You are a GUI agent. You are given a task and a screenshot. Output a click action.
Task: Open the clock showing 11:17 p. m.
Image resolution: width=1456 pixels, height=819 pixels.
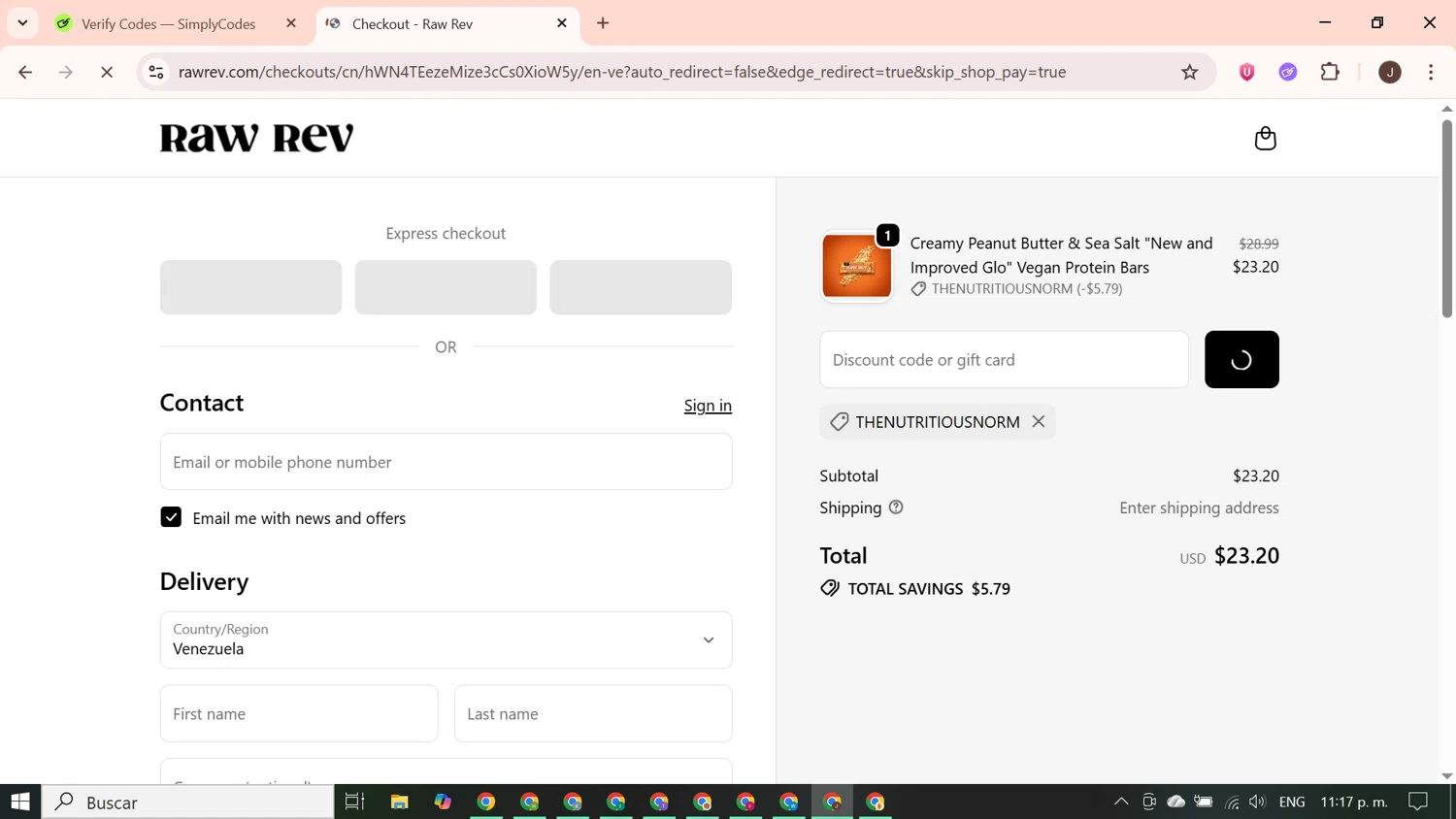[x=1354, y=802]
